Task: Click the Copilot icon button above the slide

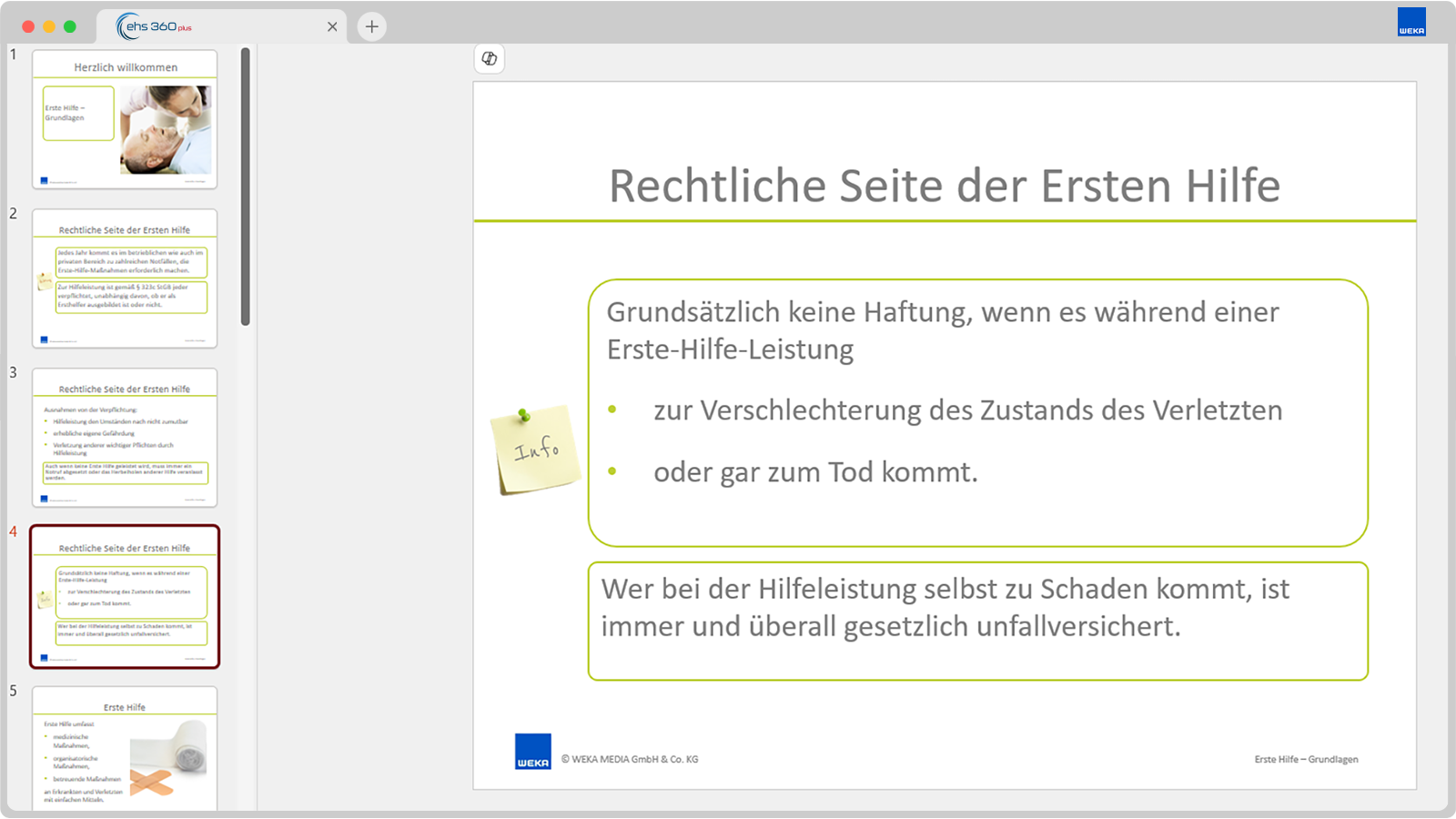Action: 490,59
